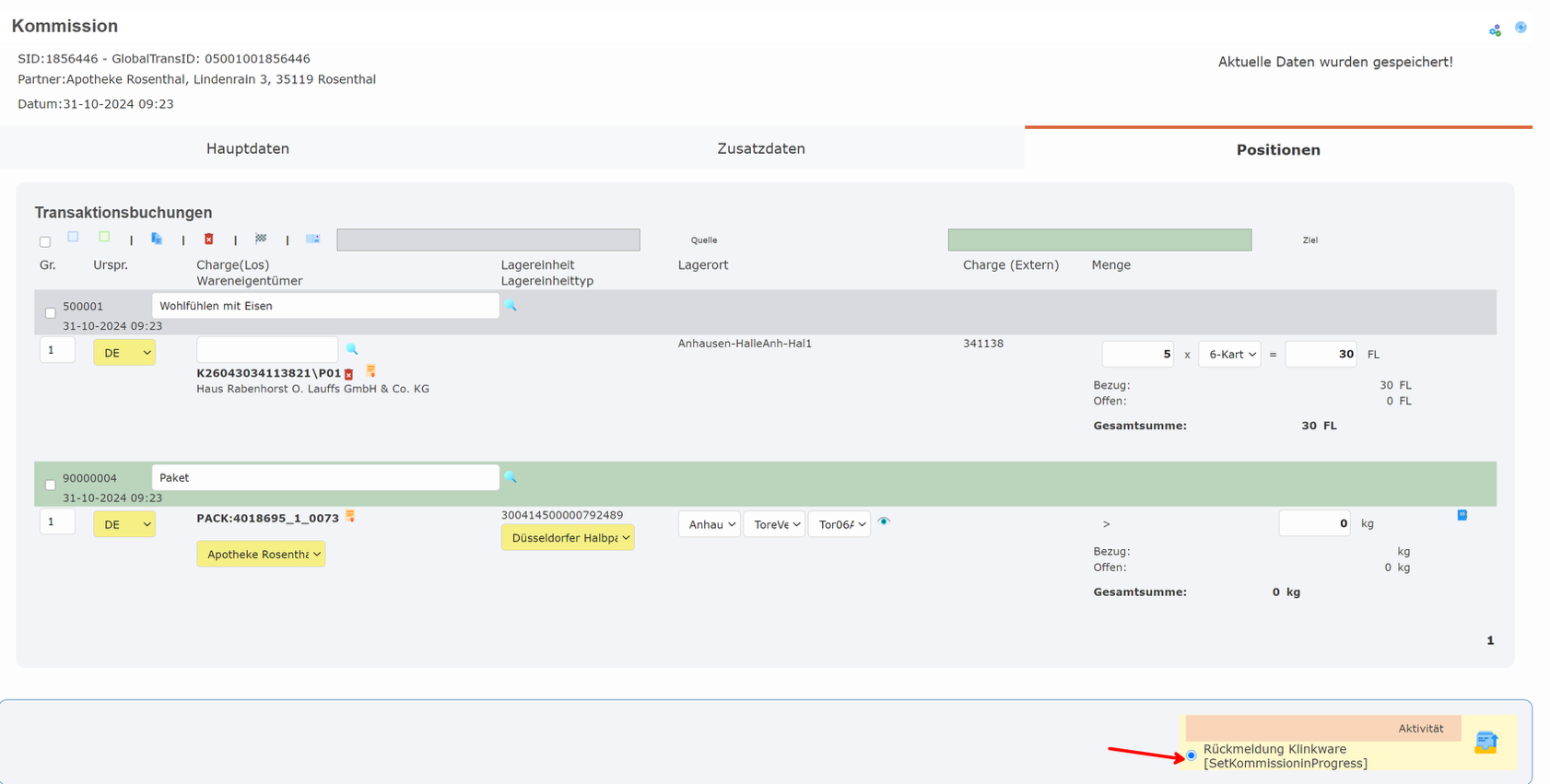This screenshot has width=1550, height=784.
Task: Click the activity execute icon in Aktivität panel
Action: 1485,742
